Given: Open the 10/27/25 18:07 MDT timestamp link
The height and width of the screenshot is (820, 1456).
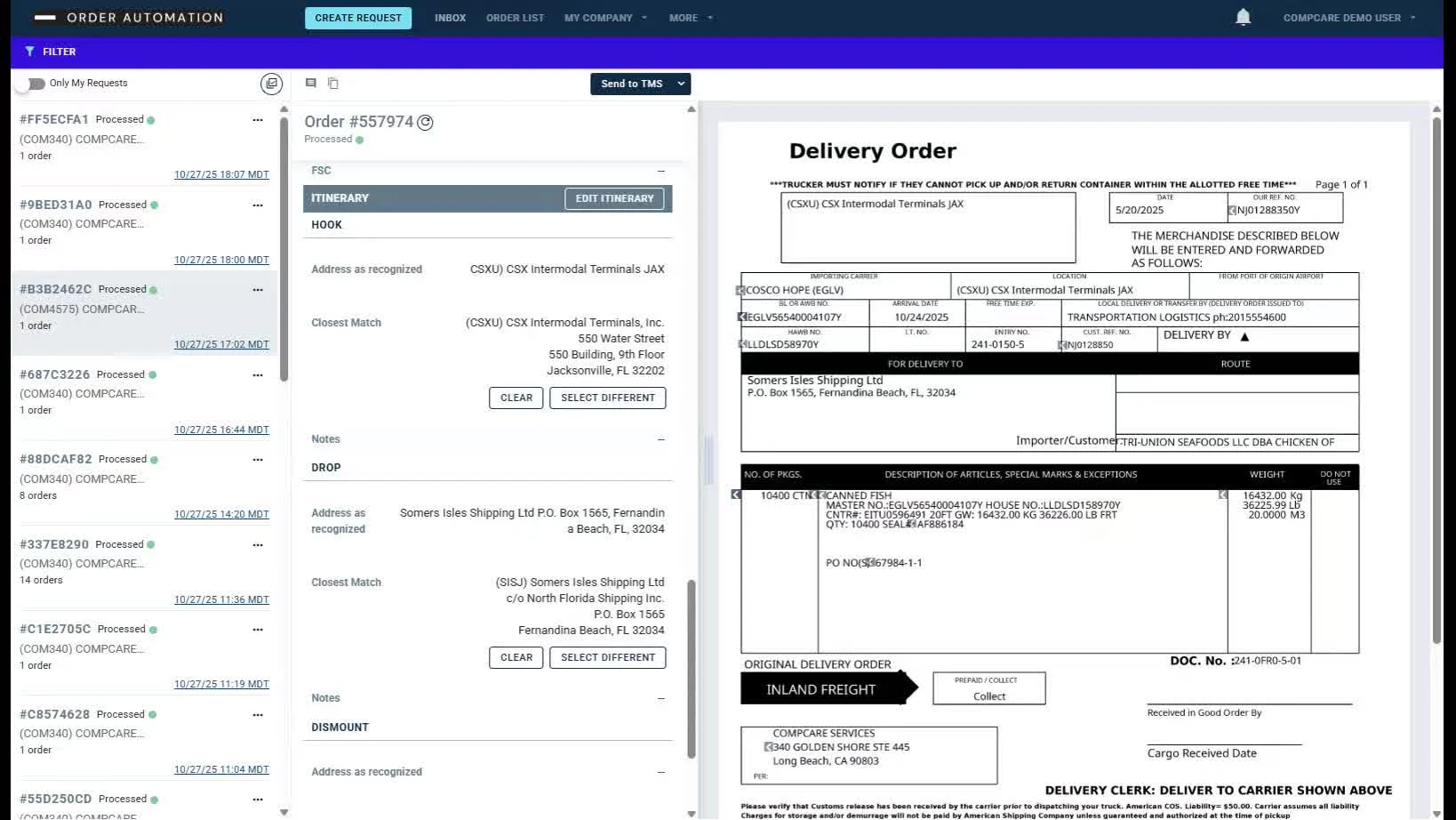Looking at the screenshot, I should point(221,174).
